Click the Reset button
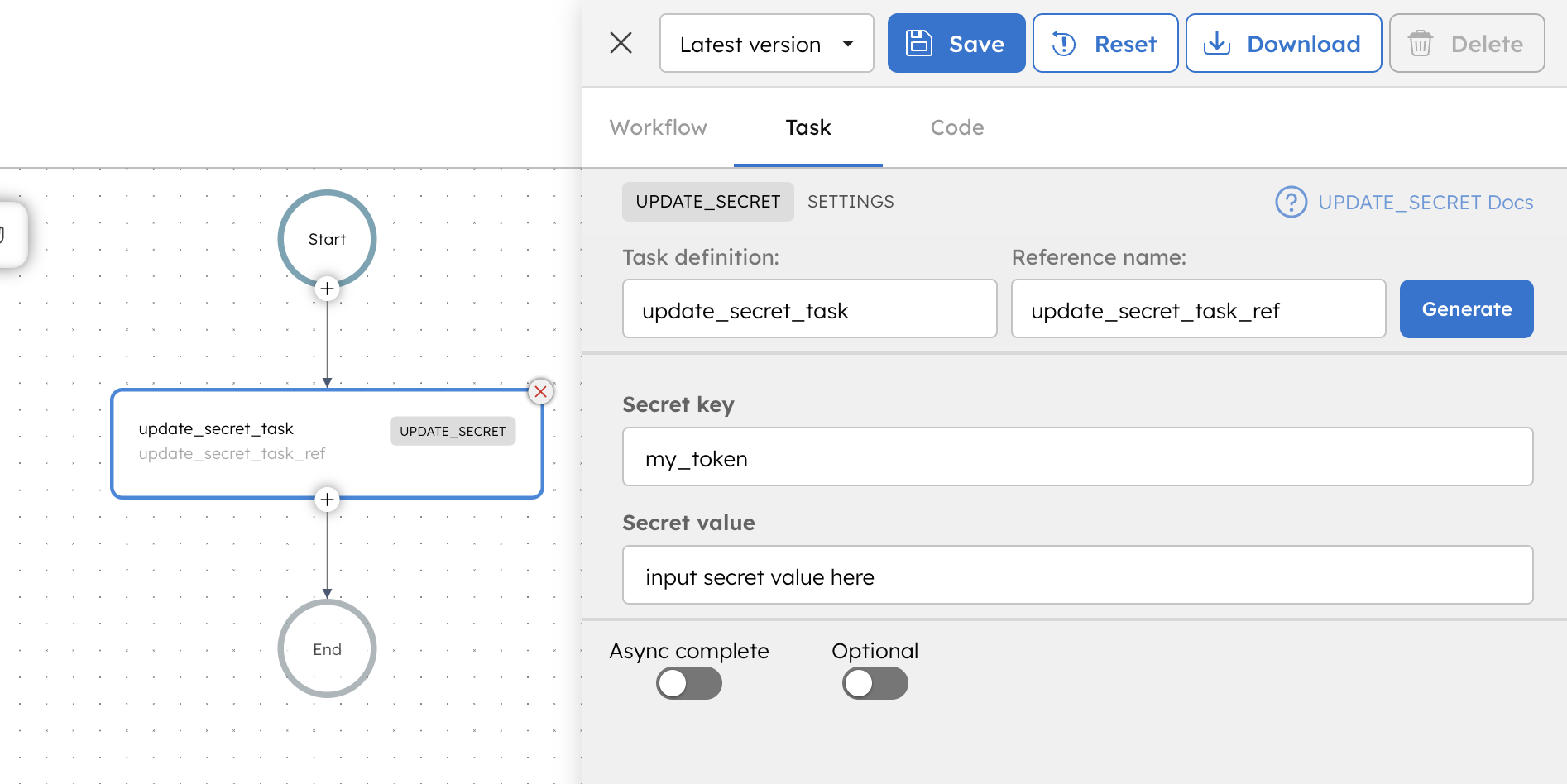This screenshot has height=784, width=1567. pyautogui.click(x=1105, y=43)
